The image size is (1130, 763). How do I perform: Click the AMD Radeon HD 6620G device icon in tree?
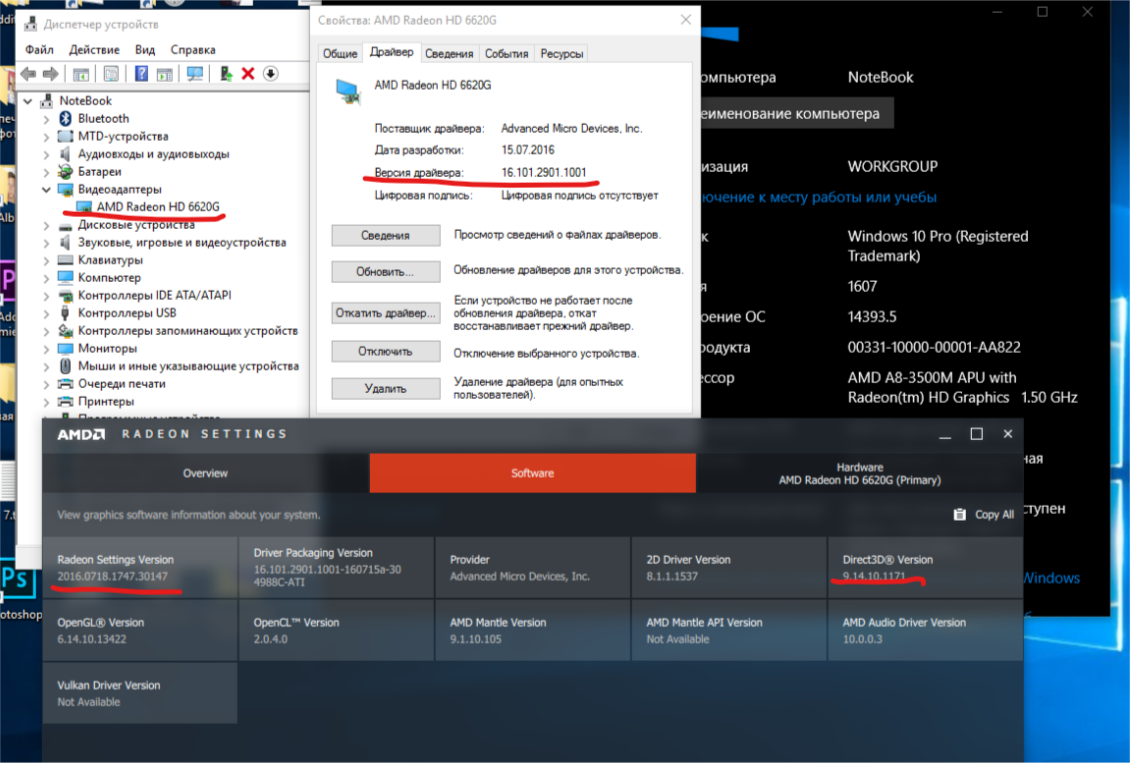tap(84, 207)
